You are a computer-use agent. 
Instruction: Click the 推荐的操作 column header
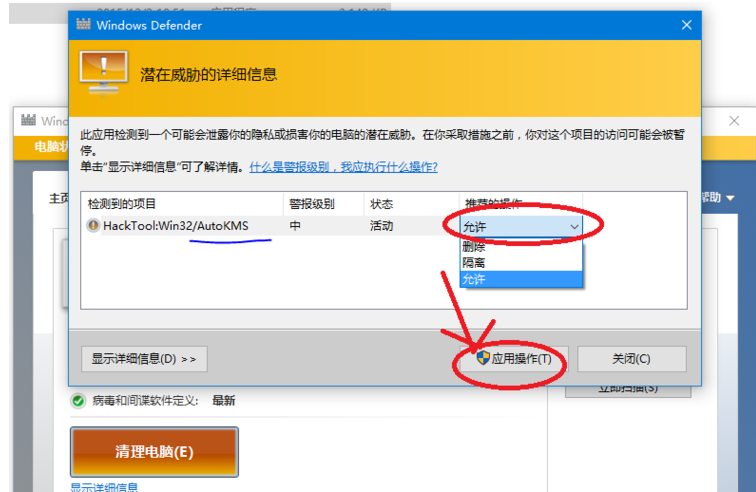[493, 204]
